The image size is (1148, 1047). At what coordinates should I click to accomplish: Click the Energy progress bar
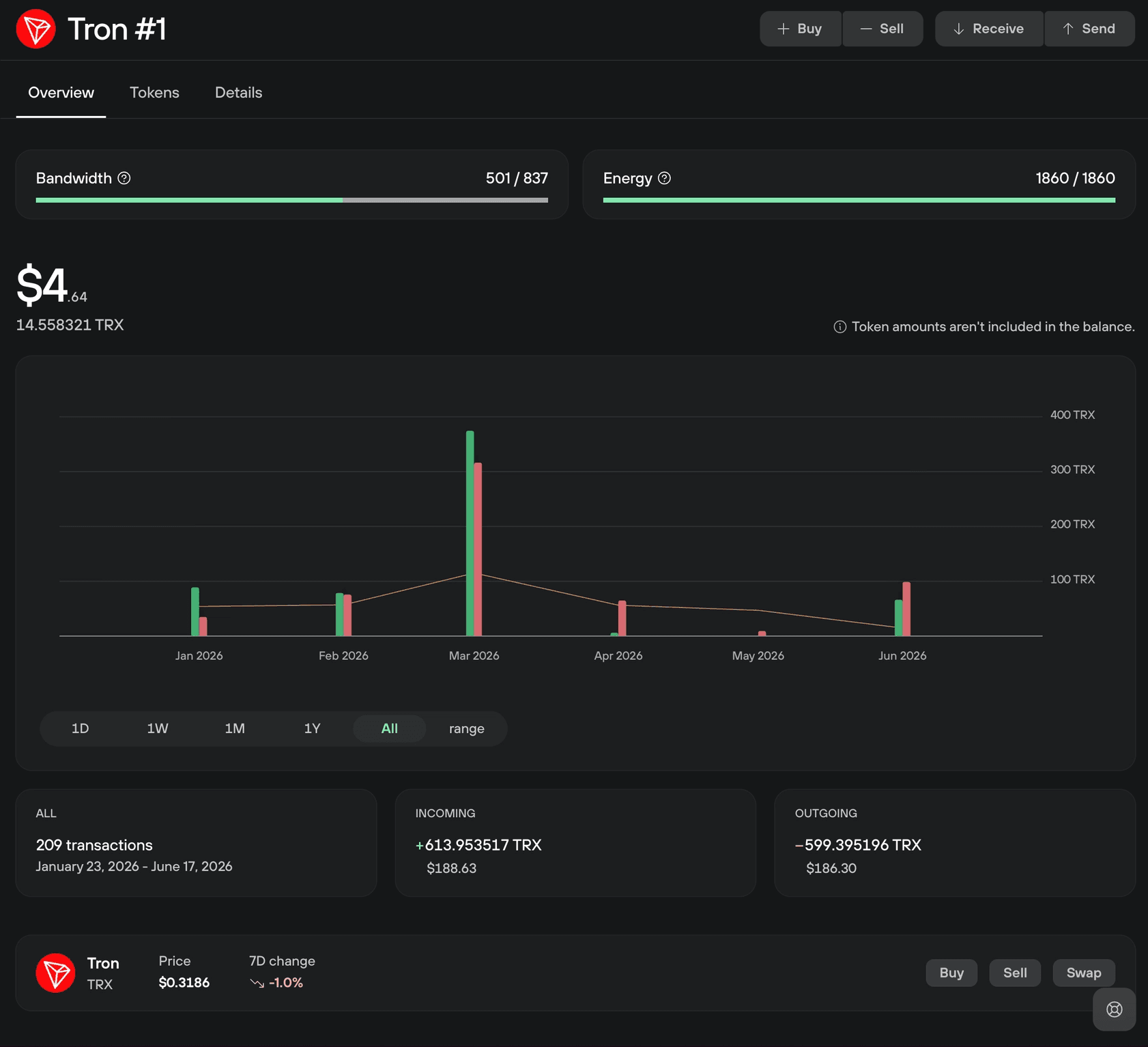(x=859, y=200)
